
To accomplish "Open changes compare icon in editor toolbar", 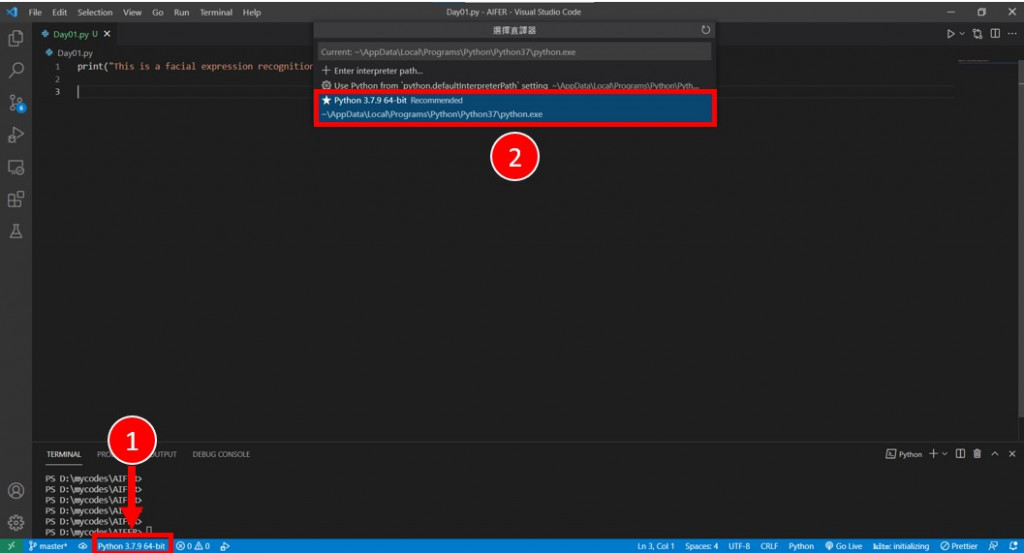I will [978, 34].
